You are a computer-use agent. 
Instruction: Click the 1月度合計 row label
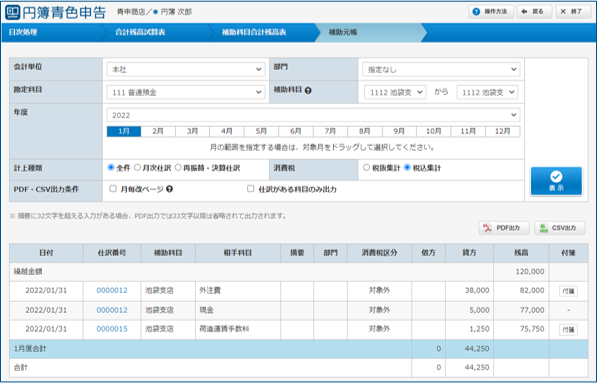pos(30,349)
